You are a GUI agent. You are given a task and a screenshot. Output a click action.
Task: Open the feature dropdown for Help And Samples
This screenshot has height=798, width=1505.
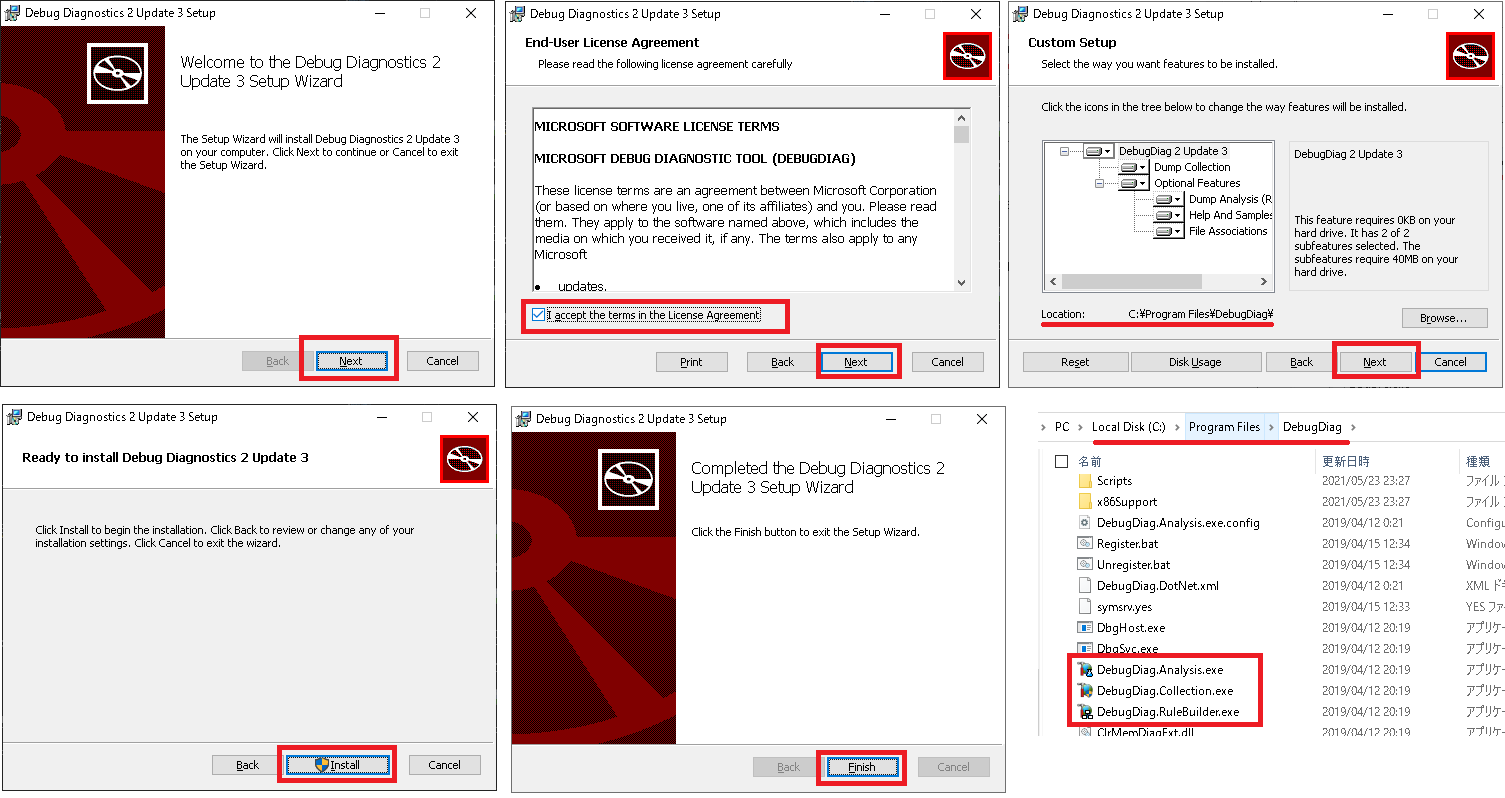click(1169, 215)
